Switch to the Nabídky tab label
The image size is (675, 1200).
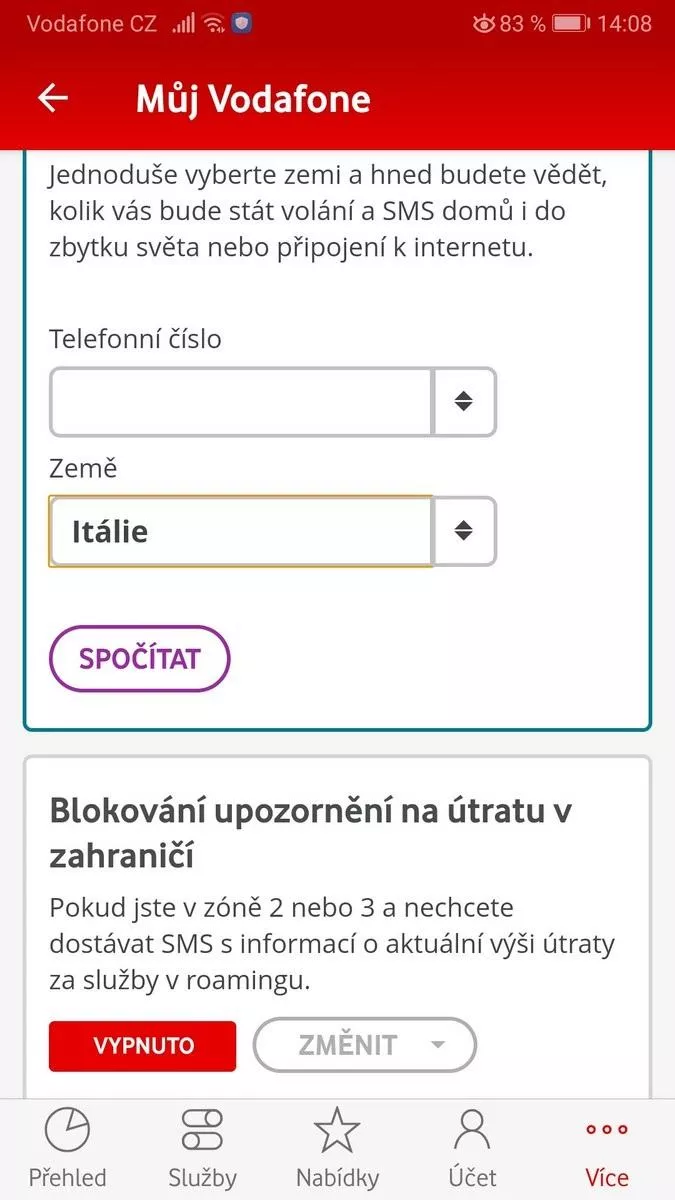337,1177
